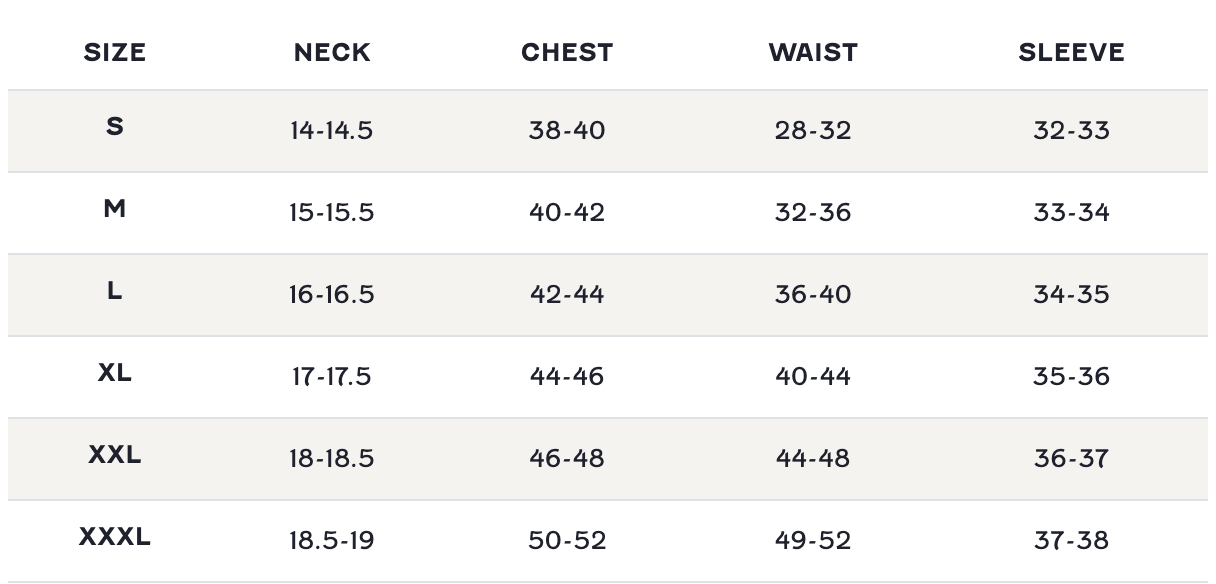
Task: Click the CHEST column header
Action: [567, 53]
